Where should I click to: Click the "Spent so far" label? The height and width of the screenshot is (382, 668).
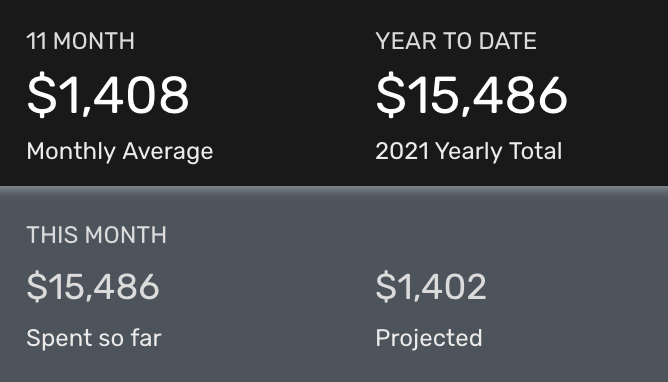point(94,338)
